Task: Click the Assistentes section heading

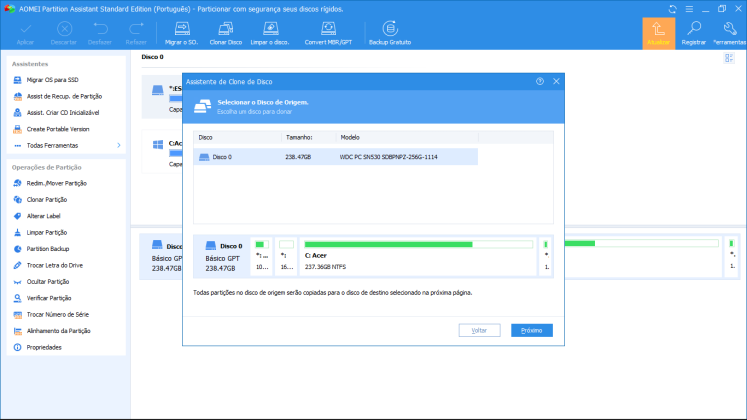Action: [30, 64]
